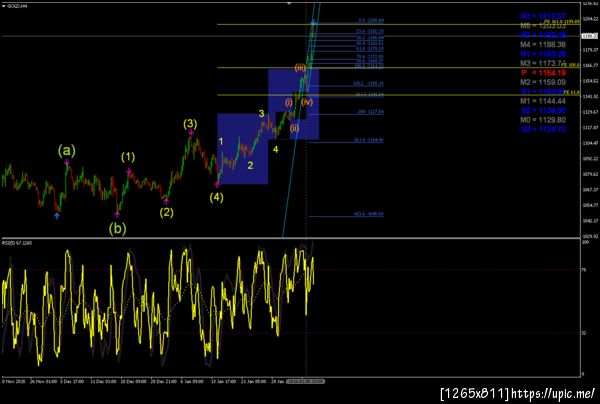This screenshot has height=404, width=600.
Task: Click the 3 Dec 17:00 time axis label
Action: [x=74, y=381]
